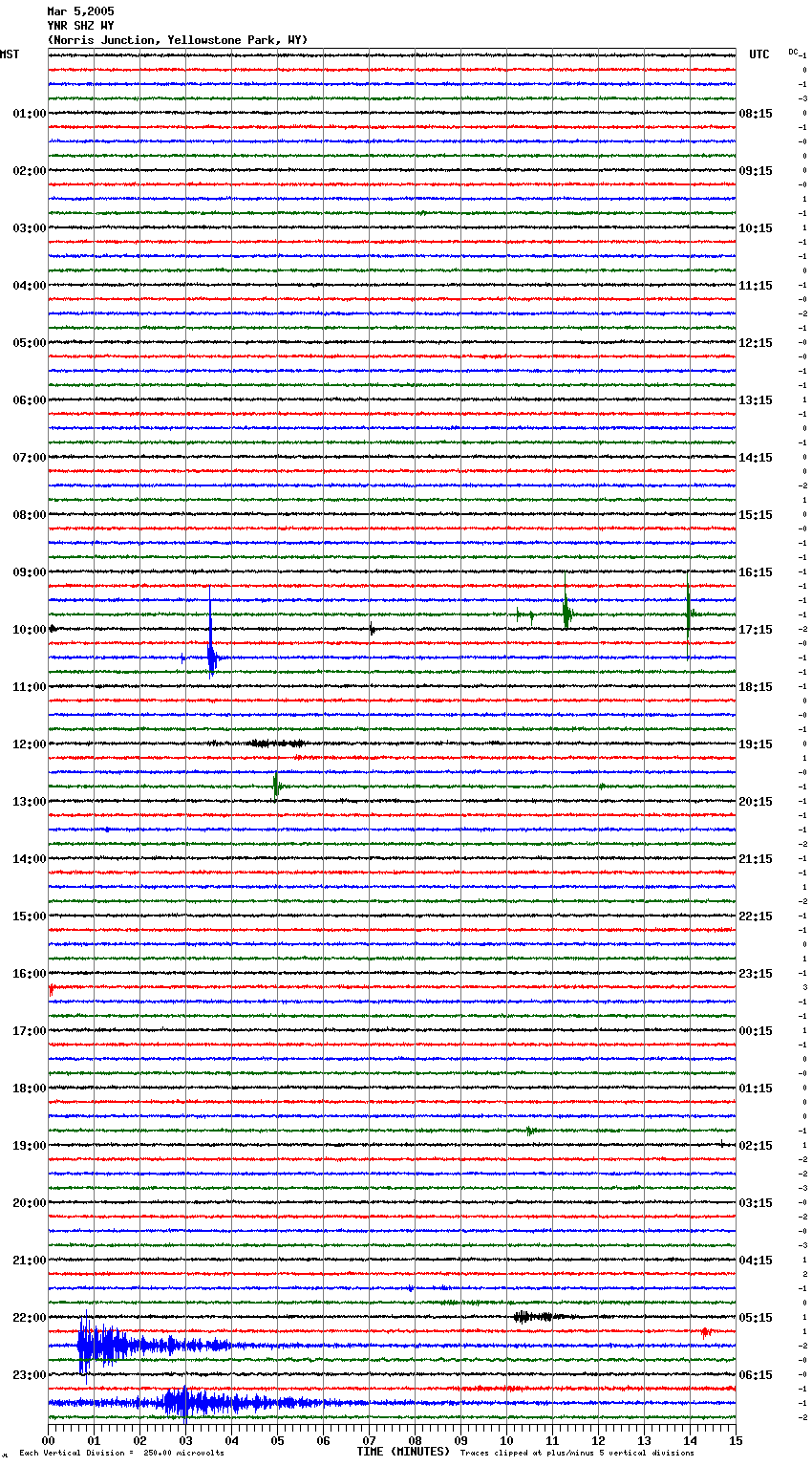
Task: Click the "21:15" UTC row label
Action: (x=756, y=859)
